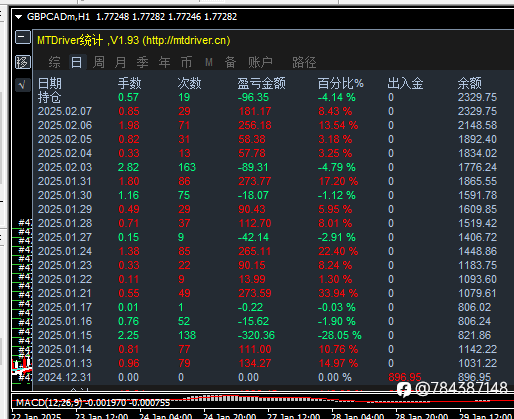The height and width of the screenshot is (419, 514).
Task: Open the GBPCADm,H1 chart dropdown arrow
Action: pyautogui.click(x=19, y=17)
